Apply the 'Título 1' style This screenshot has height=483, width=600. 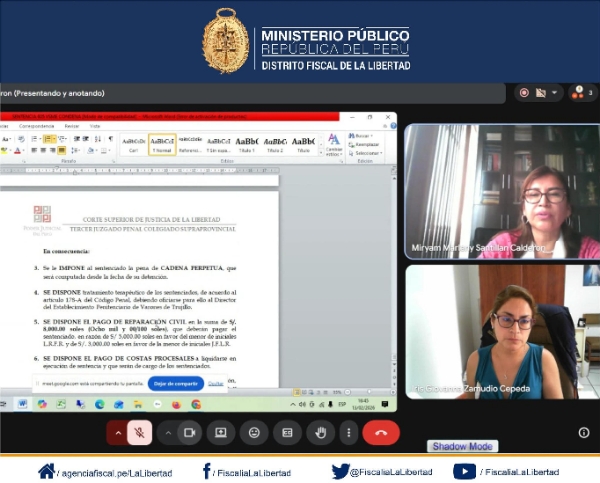point(246,144)
